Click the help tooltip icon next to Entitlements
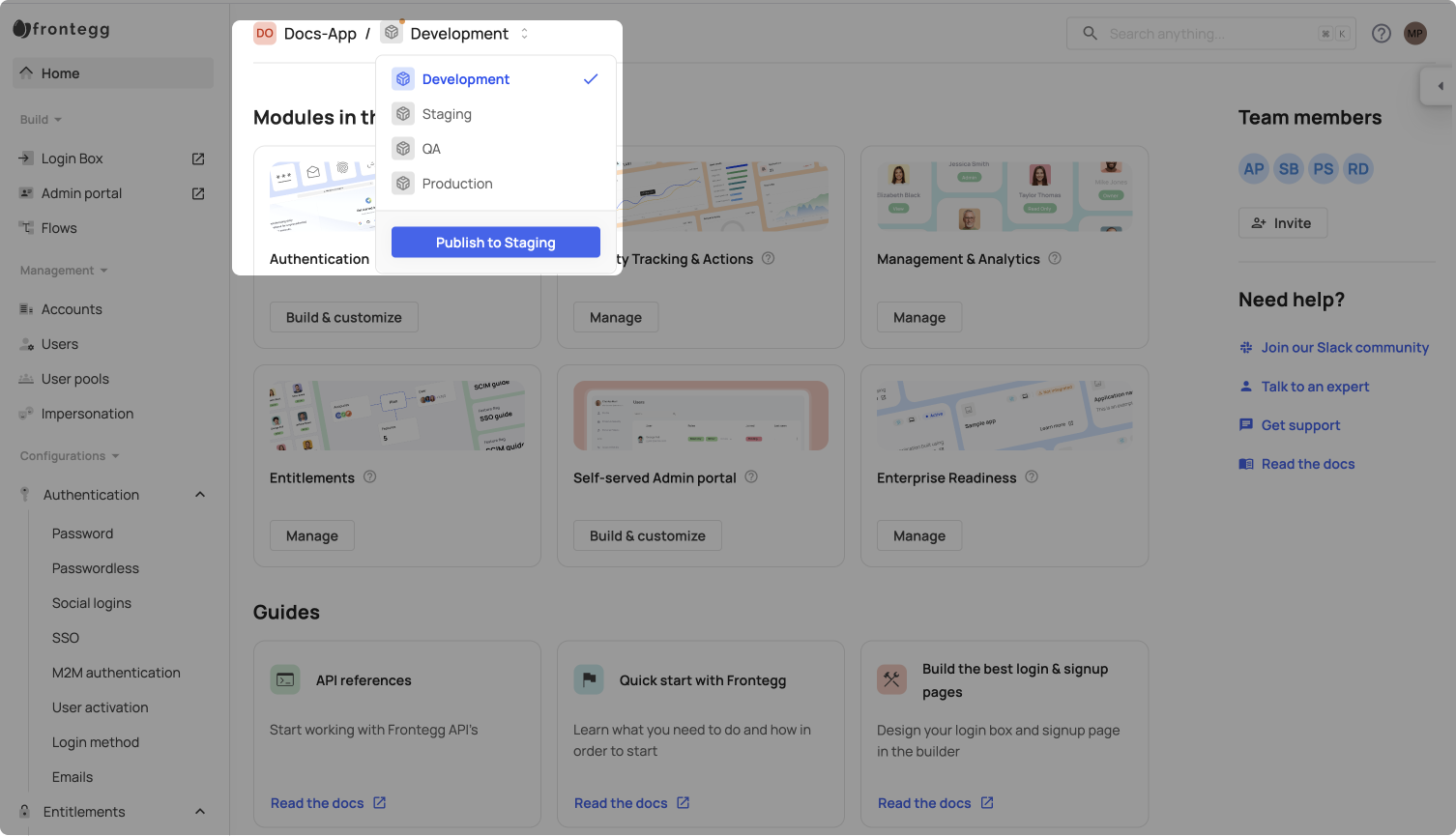This screenshot has width=1456, height=836. coord(369,476)
